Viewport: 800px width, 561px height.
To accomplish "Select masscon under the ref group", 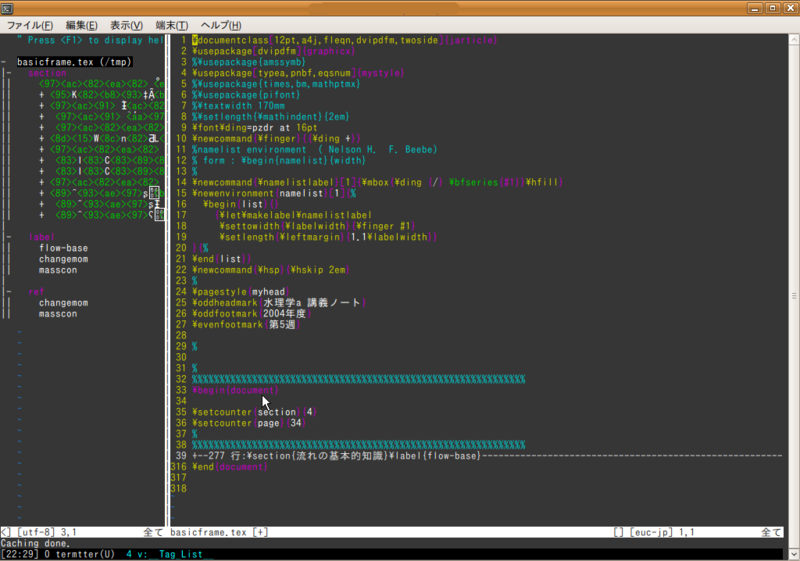I will [58, 314].
